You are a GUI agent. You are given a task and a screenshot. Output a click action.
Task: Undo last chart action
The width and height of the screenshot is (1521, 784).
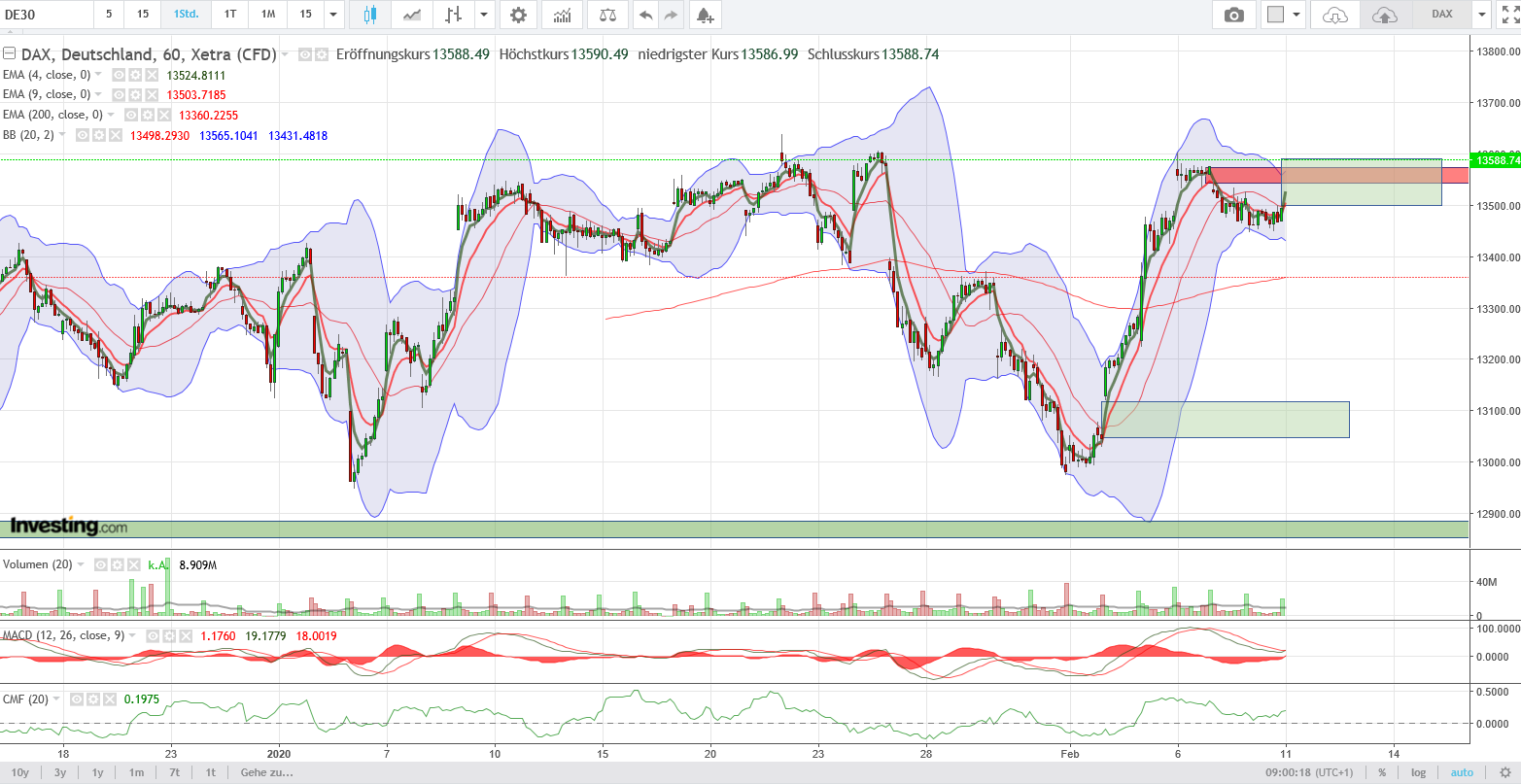[644, 15]
